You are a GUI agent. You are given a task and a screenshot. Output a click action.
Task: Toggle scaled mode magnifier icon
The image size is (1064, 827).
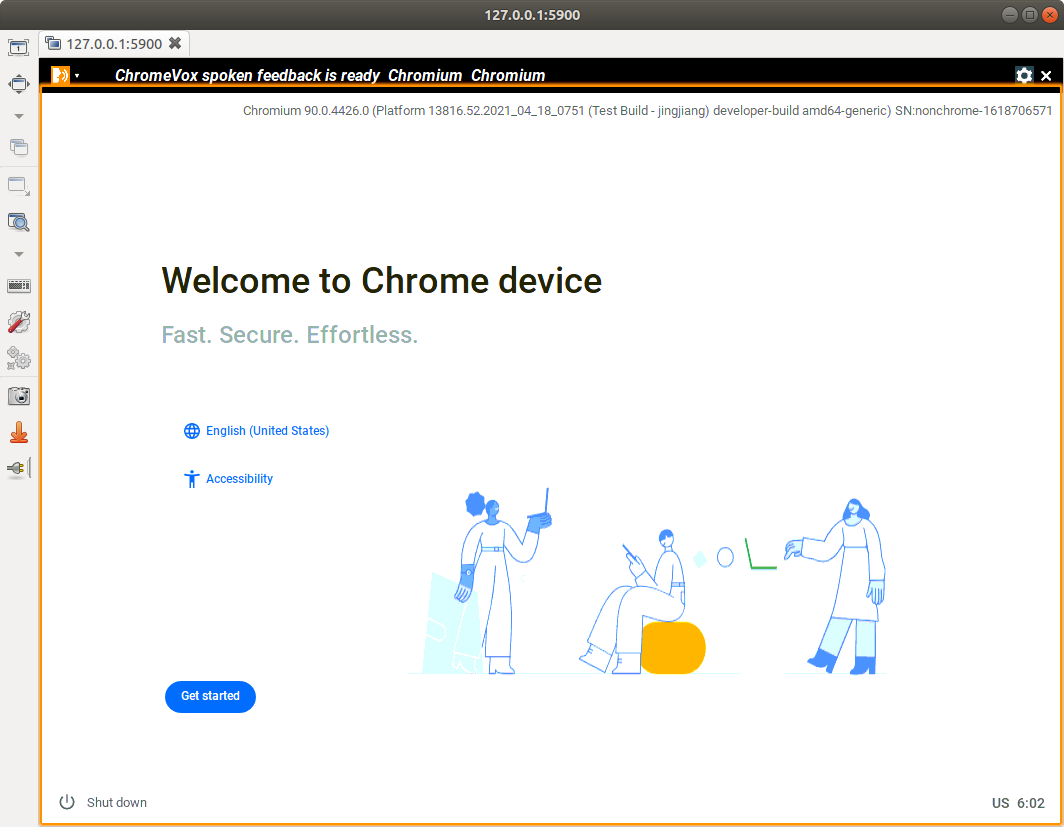pos(18,223)
